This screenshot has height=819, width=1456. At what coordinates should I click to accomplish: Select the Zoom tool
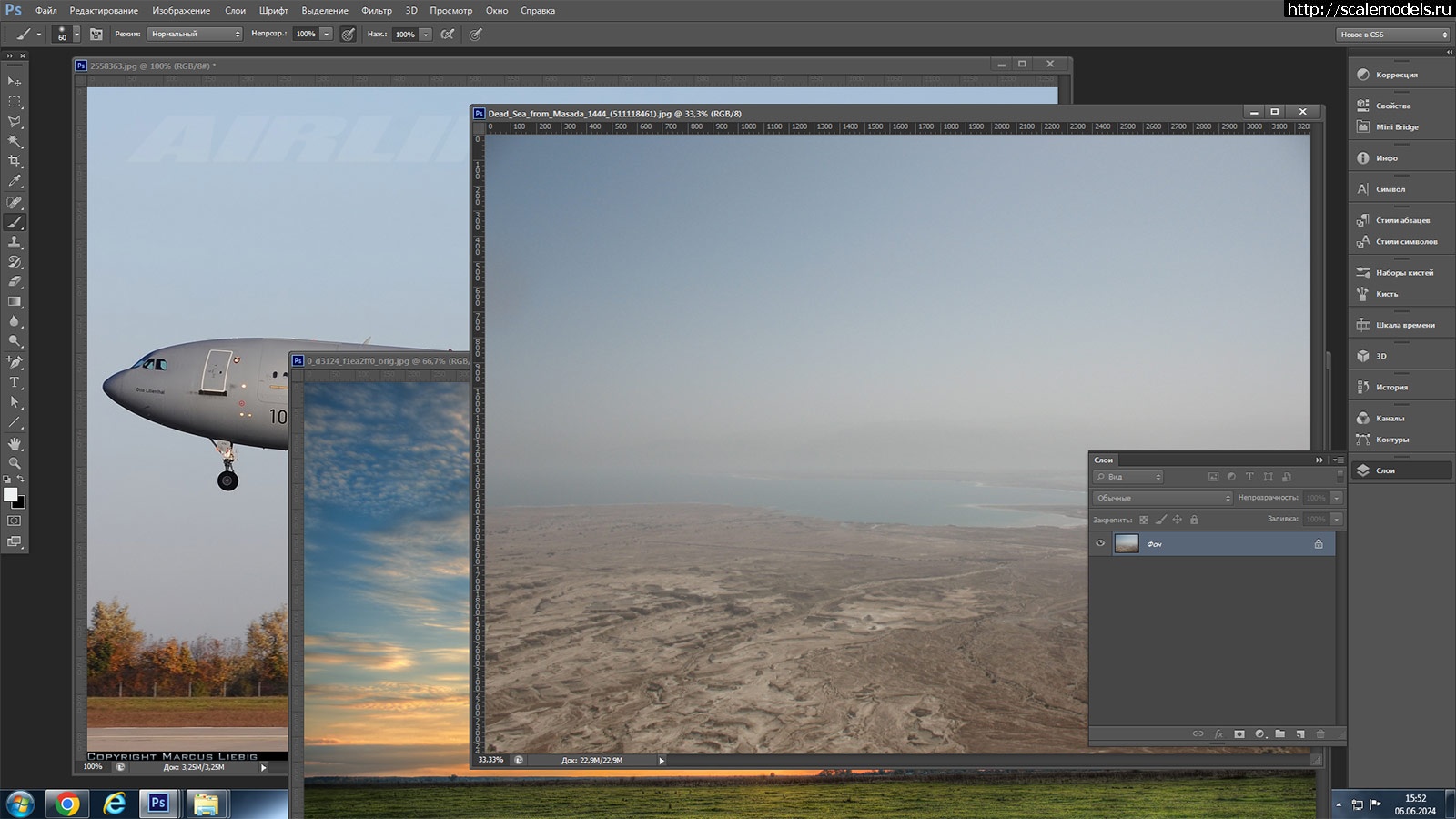[x=15, y=464]
